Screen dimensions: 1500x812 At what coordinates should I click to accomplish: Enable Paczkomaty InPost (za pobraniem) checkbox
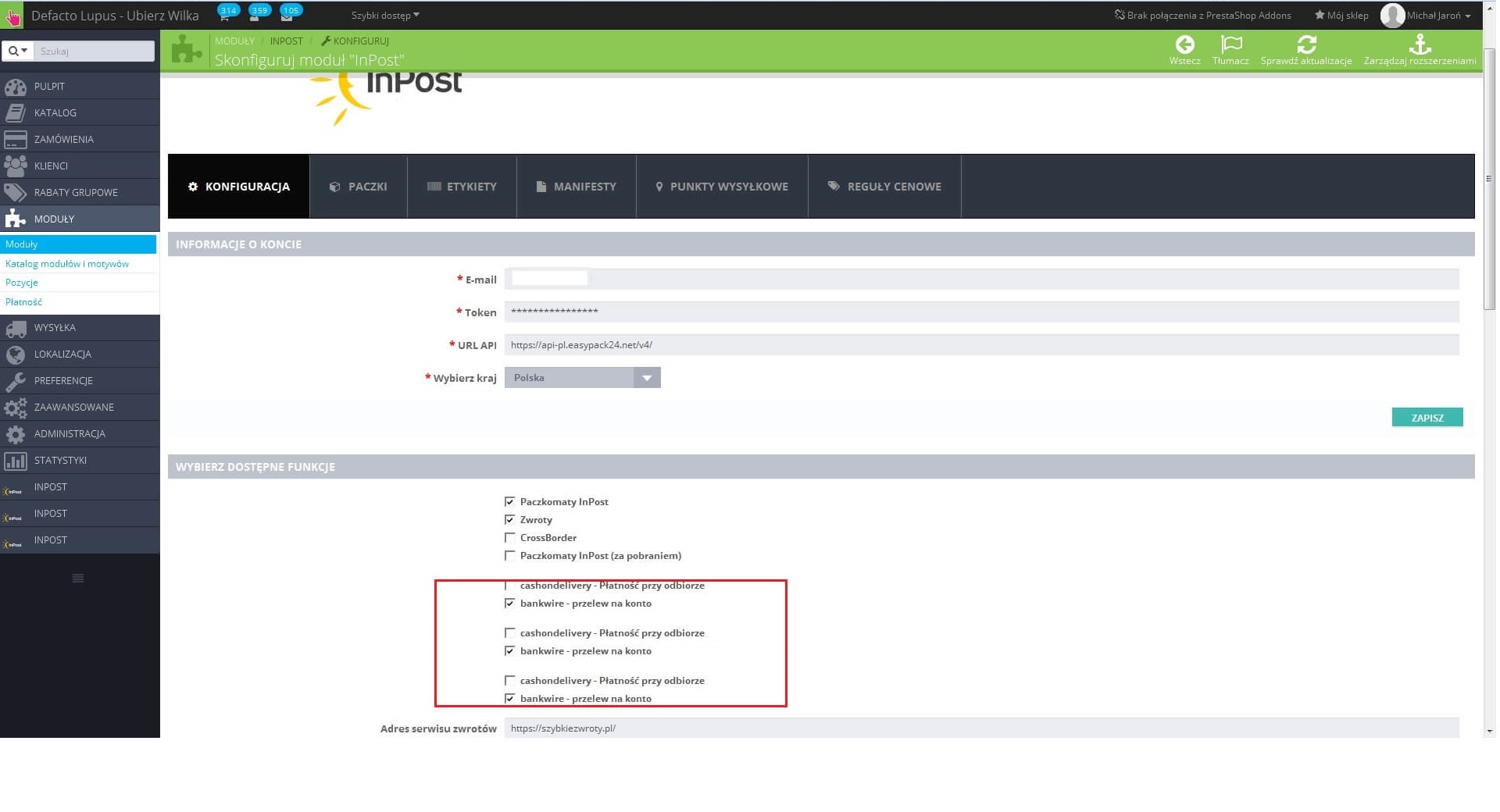coord(510,556)
